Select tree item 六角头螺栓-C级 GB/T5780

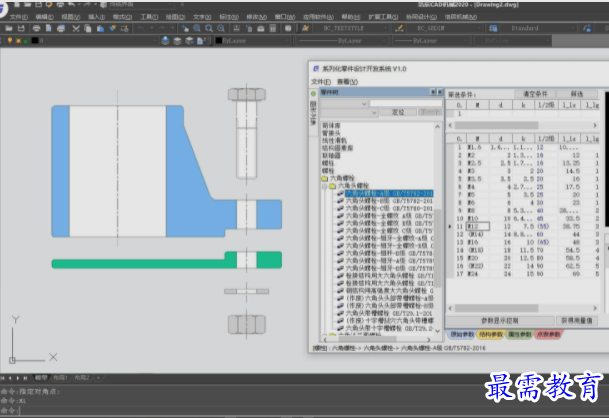389,209
